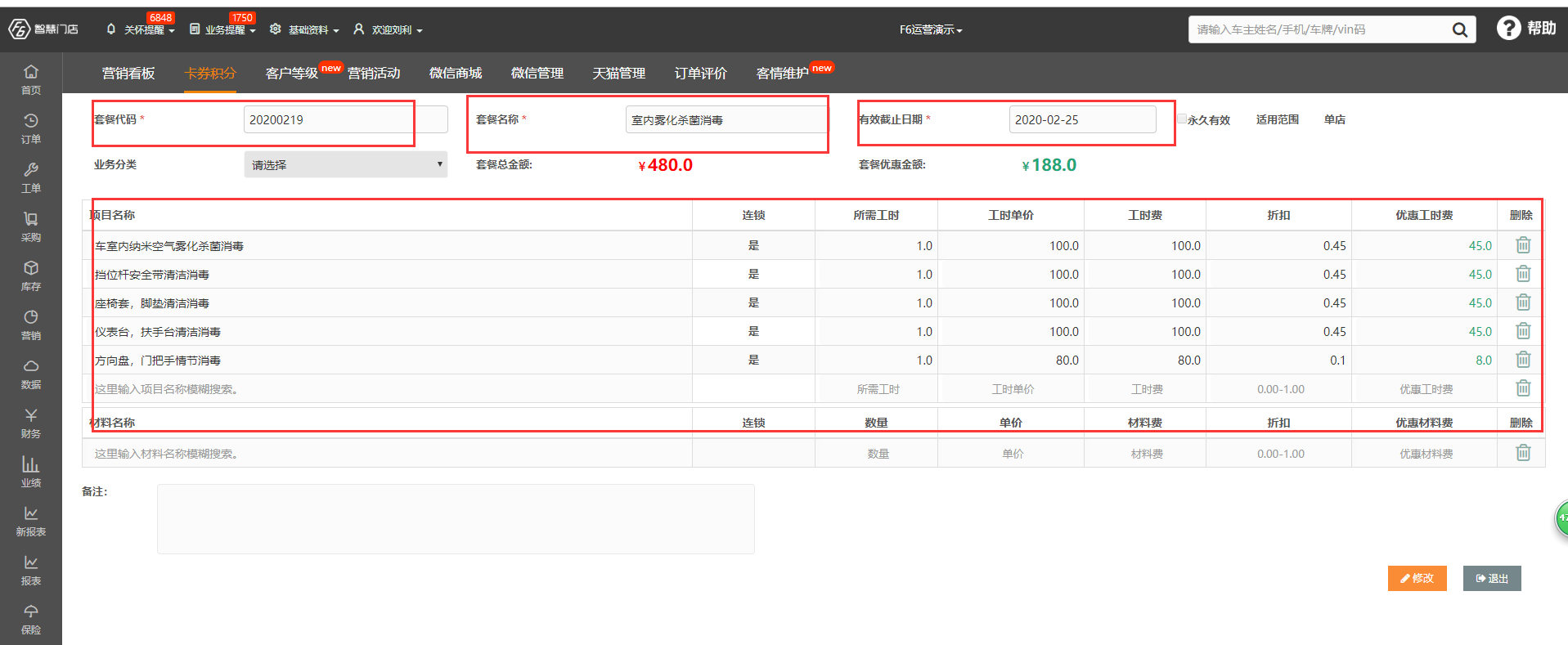Delete the 挡位杆安全带清洁消毒 row
Viewport: 1568px width, 645px height.
point(1523,274)
